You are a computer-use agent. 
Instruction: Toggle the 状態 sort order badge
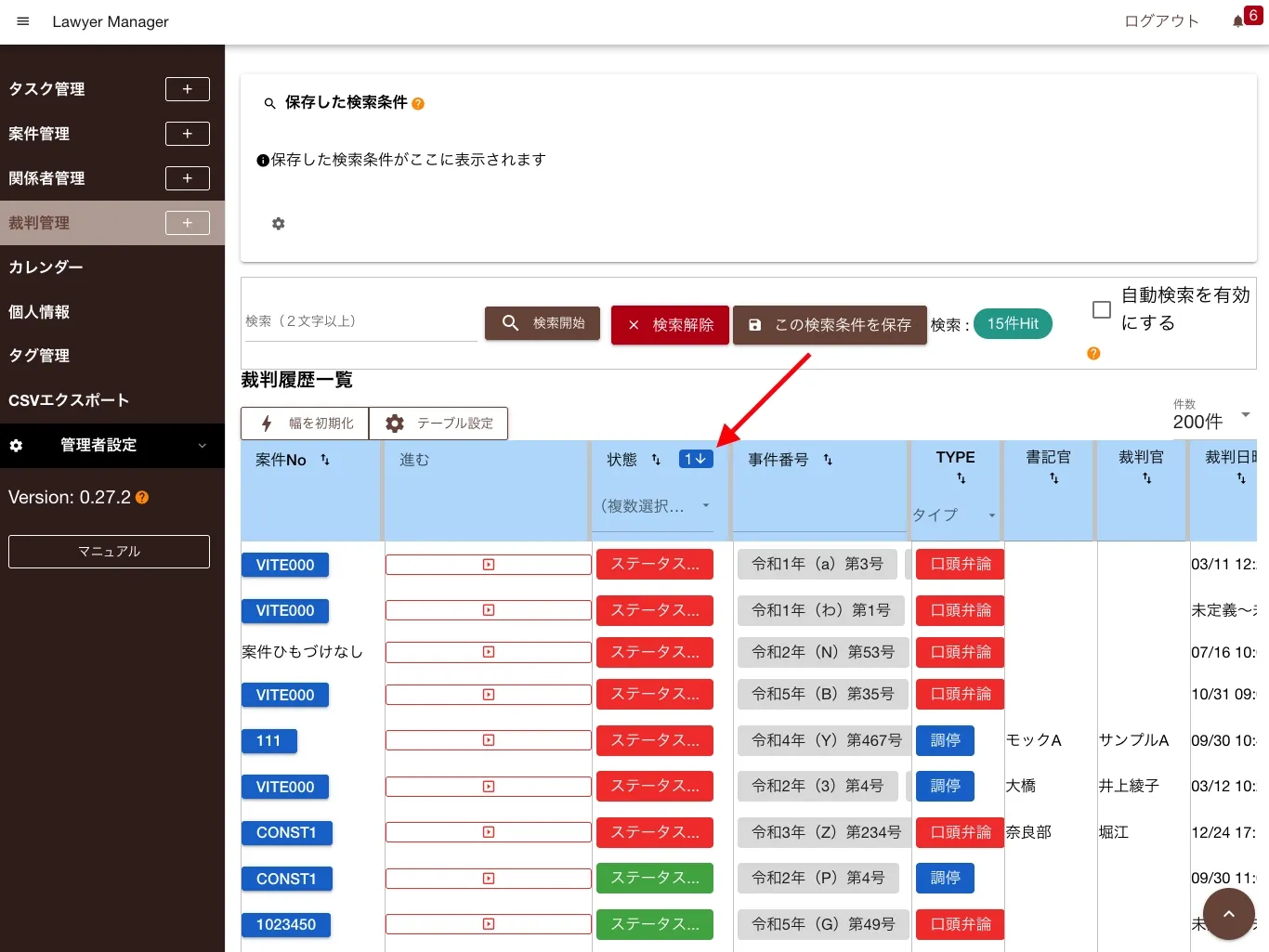coord(696,459)
